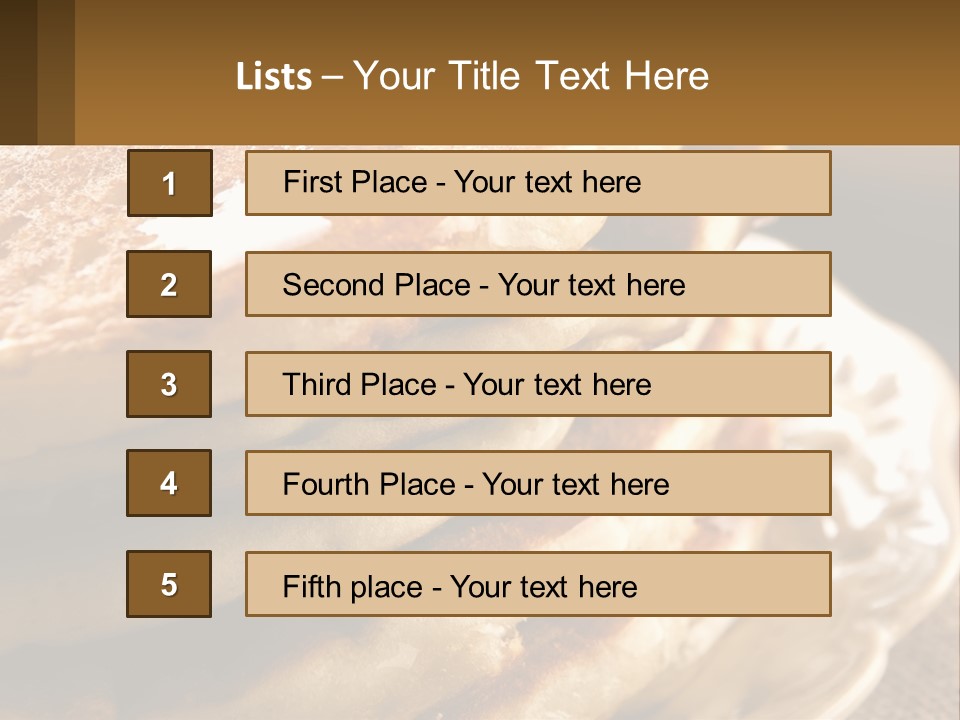Select the number 3 box
960x720 pixels.
coord(169,384)
